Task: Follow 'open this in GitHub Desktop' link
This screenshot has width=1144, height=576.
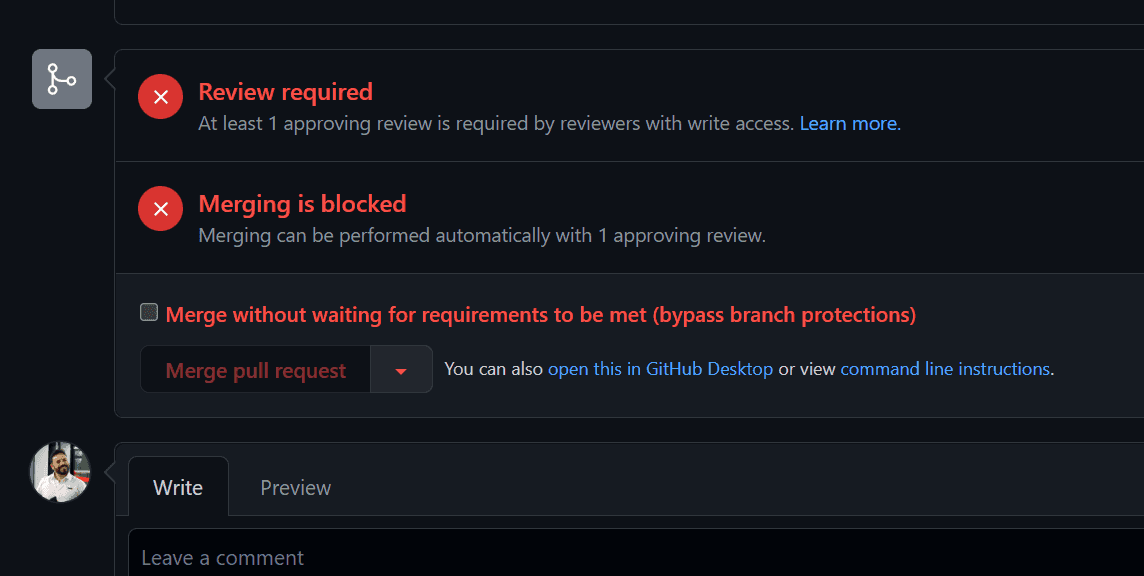Action: point(660,369)
